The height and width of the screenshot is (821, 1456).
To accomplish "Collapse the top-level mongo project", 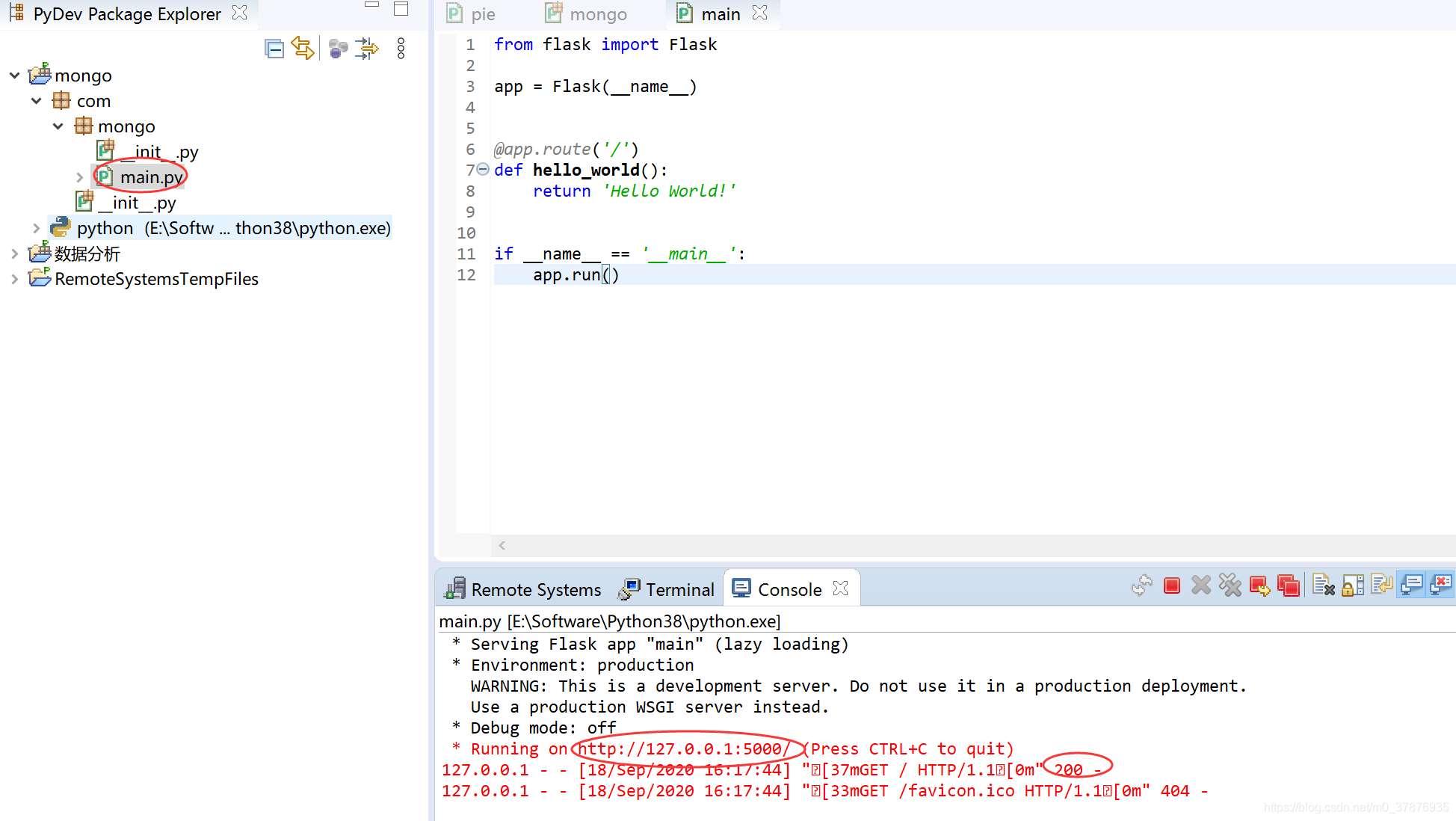I will tap(15, 76).
